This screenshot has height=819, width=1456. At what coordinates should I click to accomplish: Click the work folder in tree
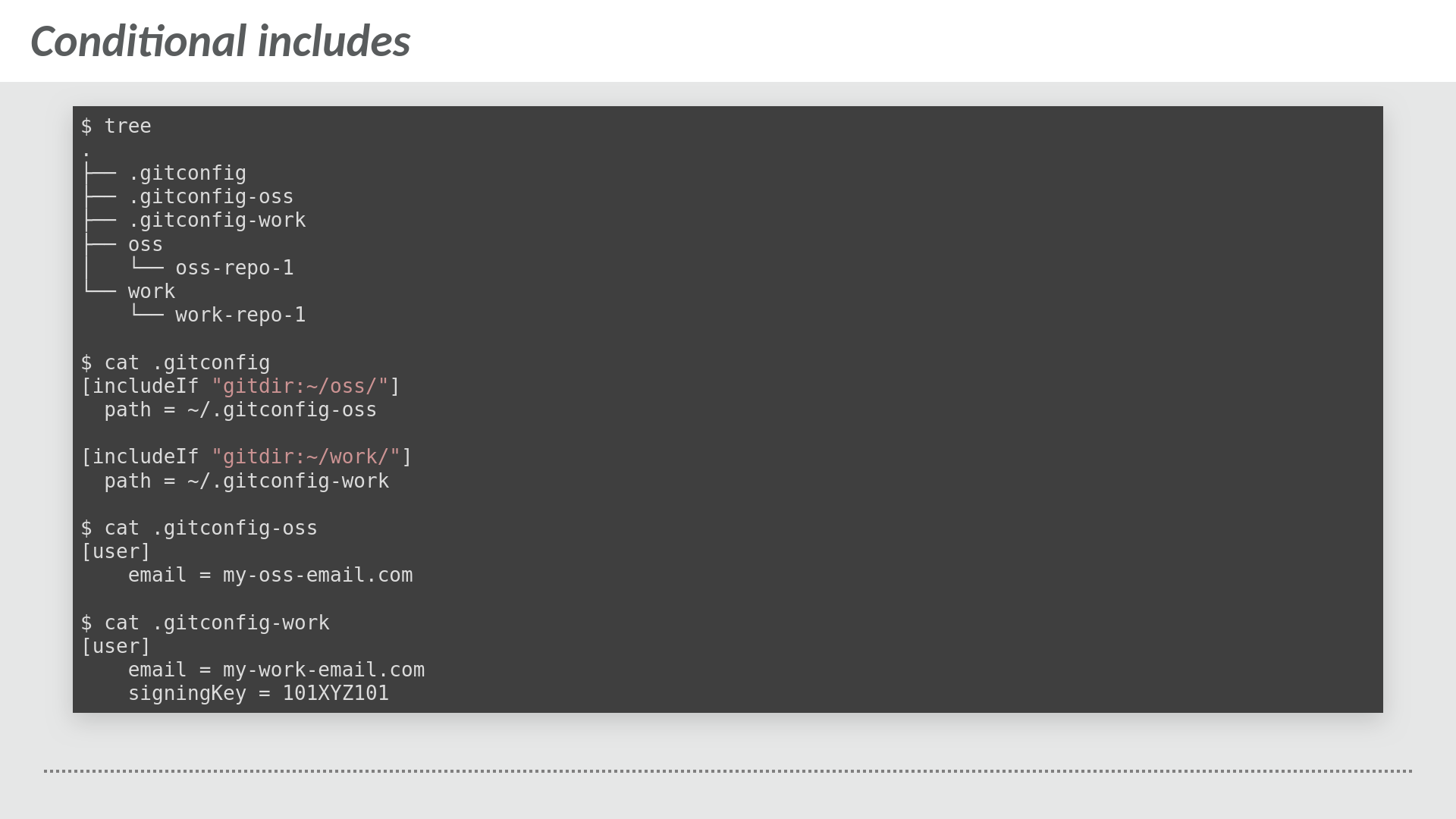(151, 292)
